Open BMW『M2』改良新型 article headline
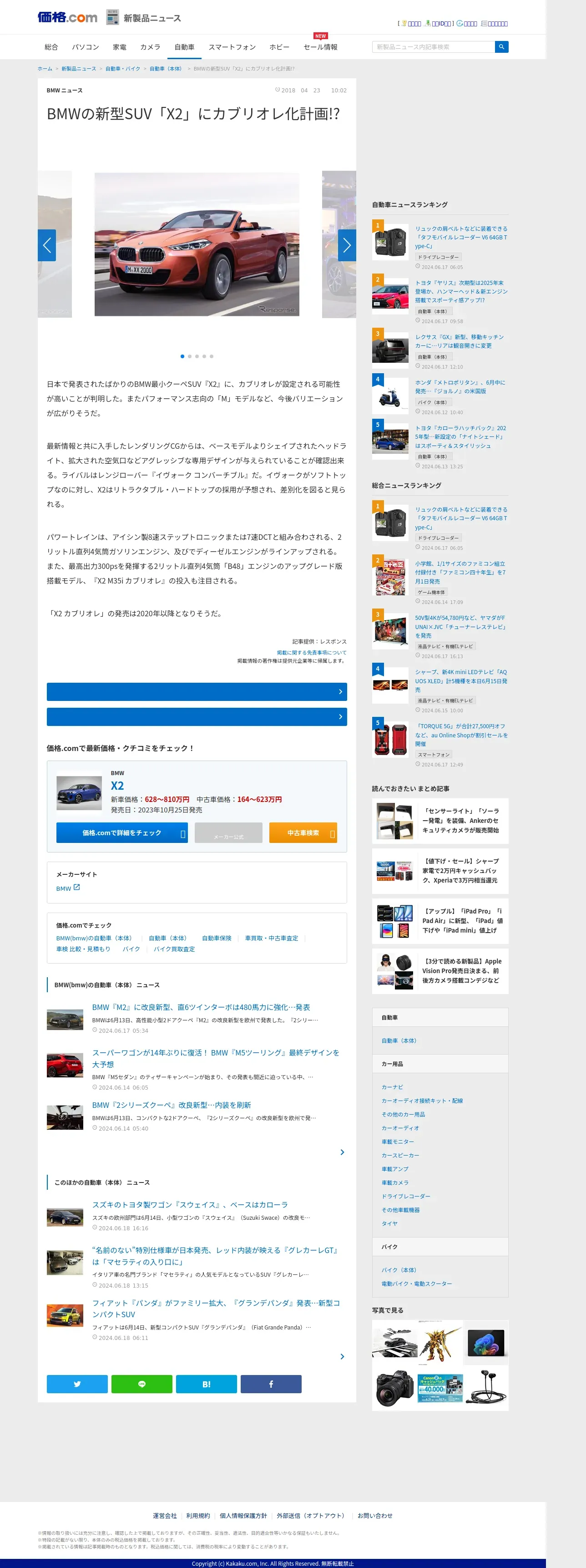 (x=201, y=1007)
